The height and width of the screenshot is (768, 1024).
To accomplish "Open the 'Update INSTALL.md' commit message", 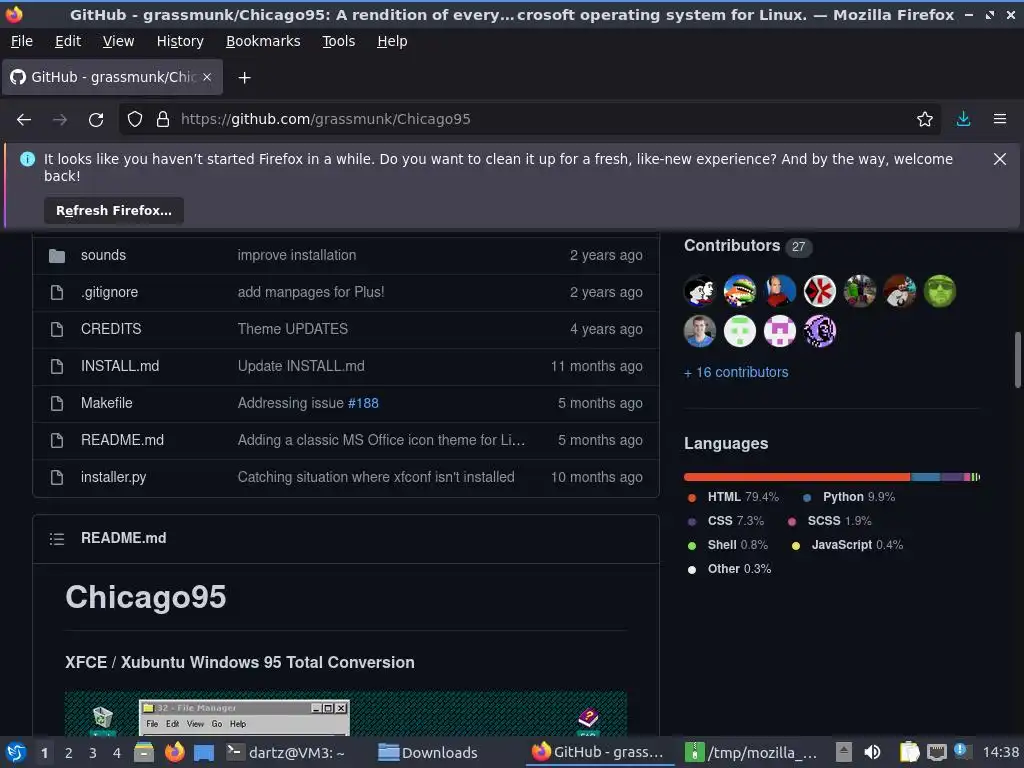I will [301, 366].
